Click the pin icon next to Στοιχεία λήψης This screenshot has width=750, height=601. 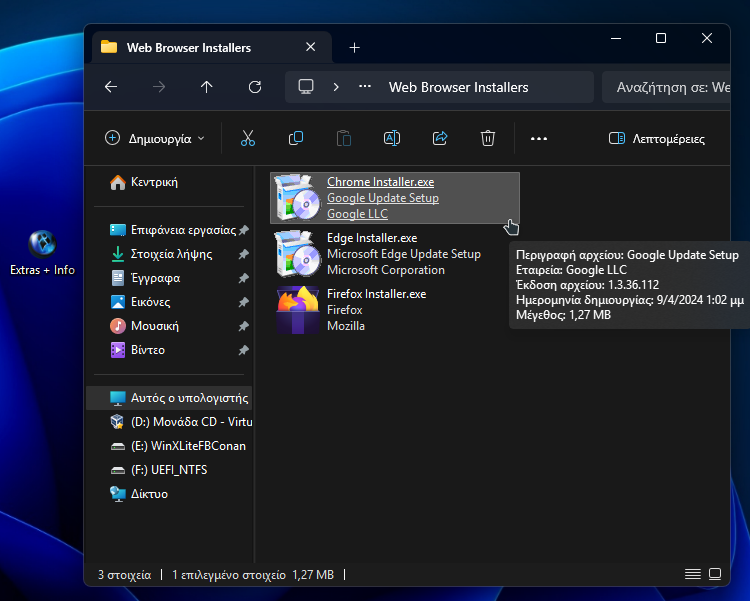(244, 254)
